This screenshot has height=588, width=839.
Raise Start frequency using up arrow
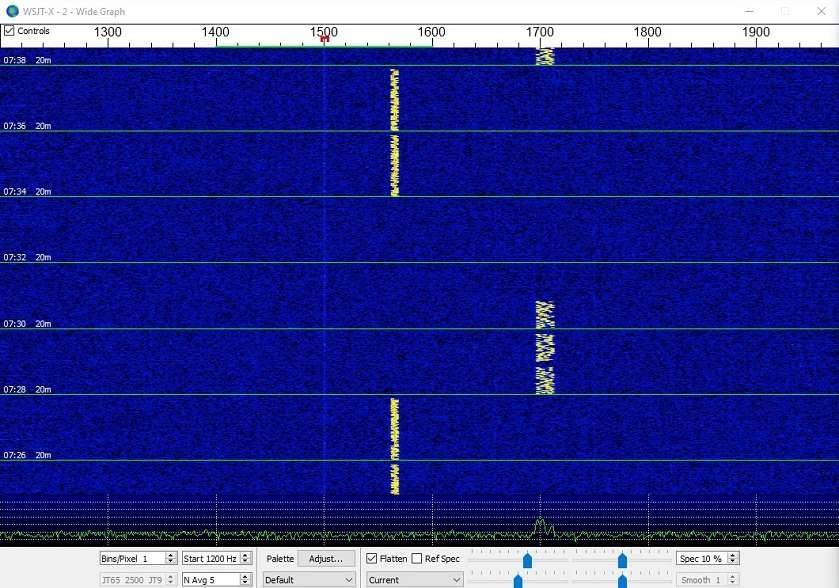(246, 555)
